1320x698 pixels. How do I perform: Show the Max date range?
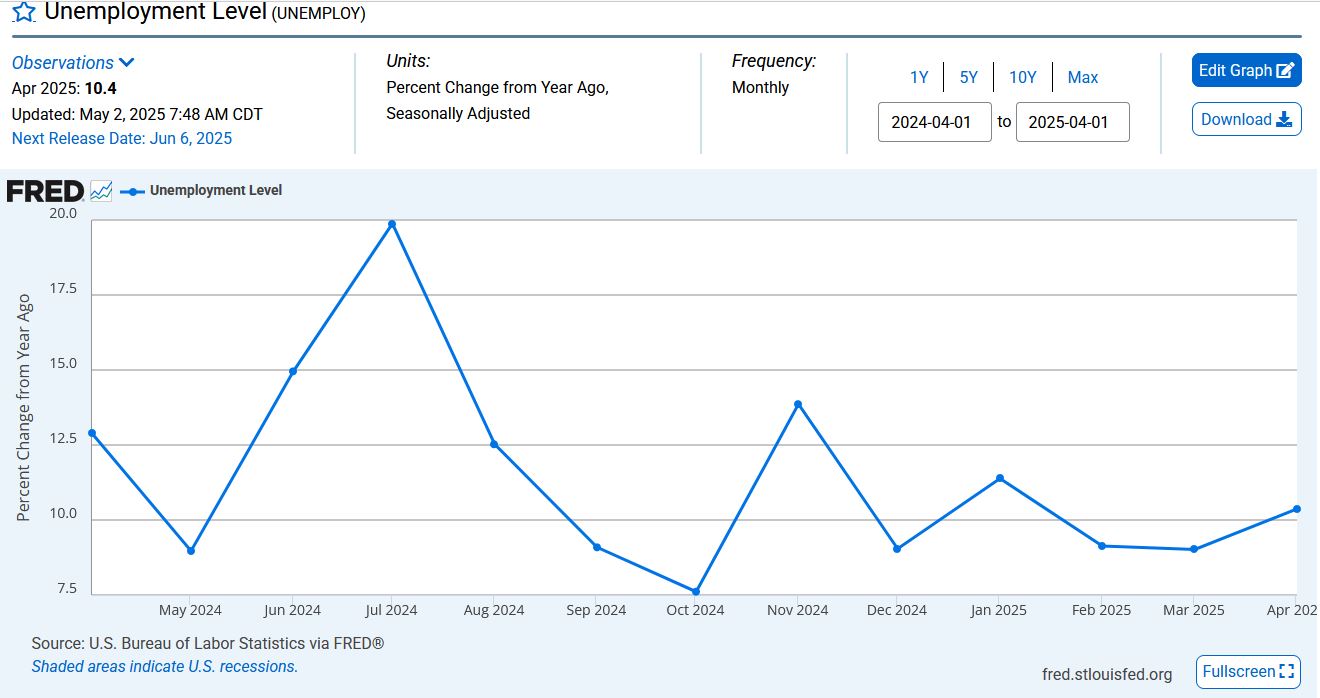pos(1082,77)
